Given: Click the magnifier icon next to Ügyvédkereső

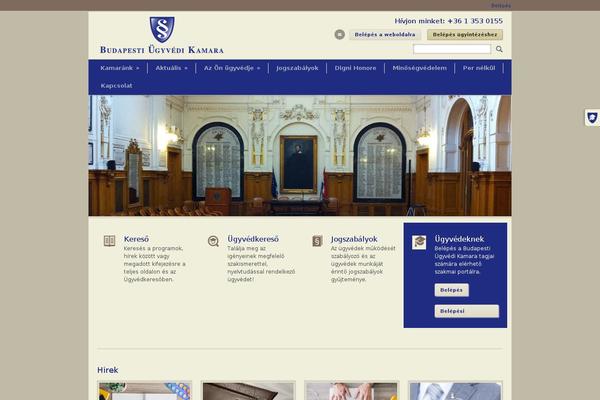Looking at the screenshot, I should tap(213, 241).
